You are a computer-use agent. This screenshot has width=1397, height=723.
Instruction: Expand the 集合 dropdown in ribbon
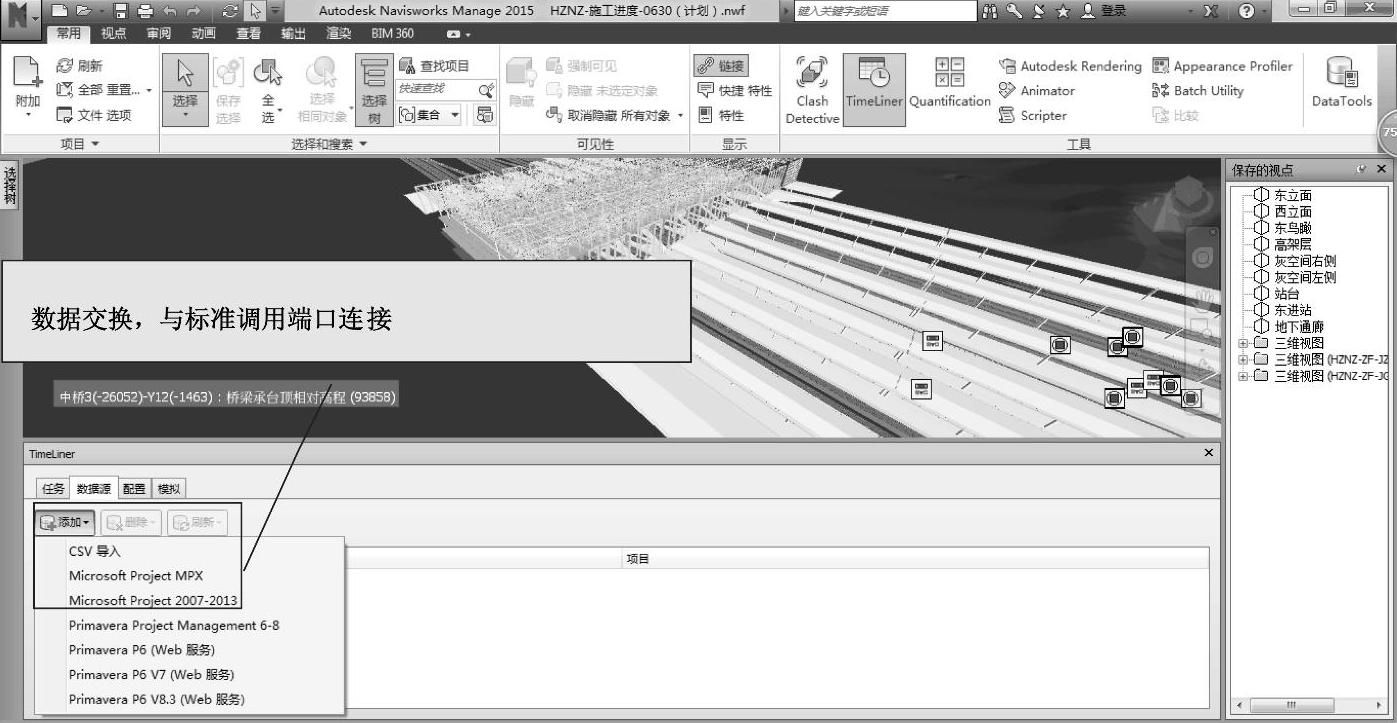coord(430,115)
